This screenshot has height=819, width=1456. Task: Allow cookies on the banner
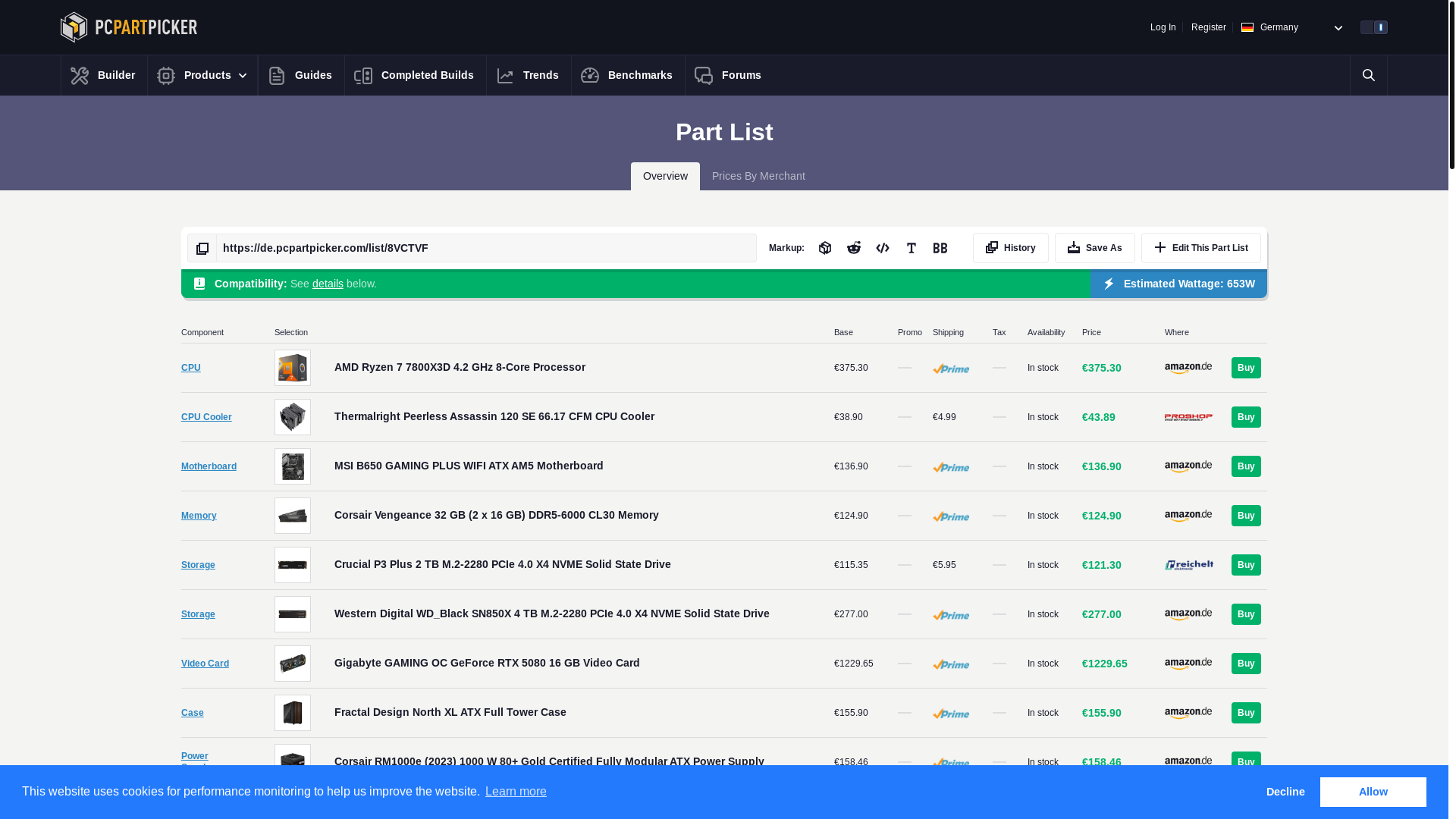[x=1373, y=792]
